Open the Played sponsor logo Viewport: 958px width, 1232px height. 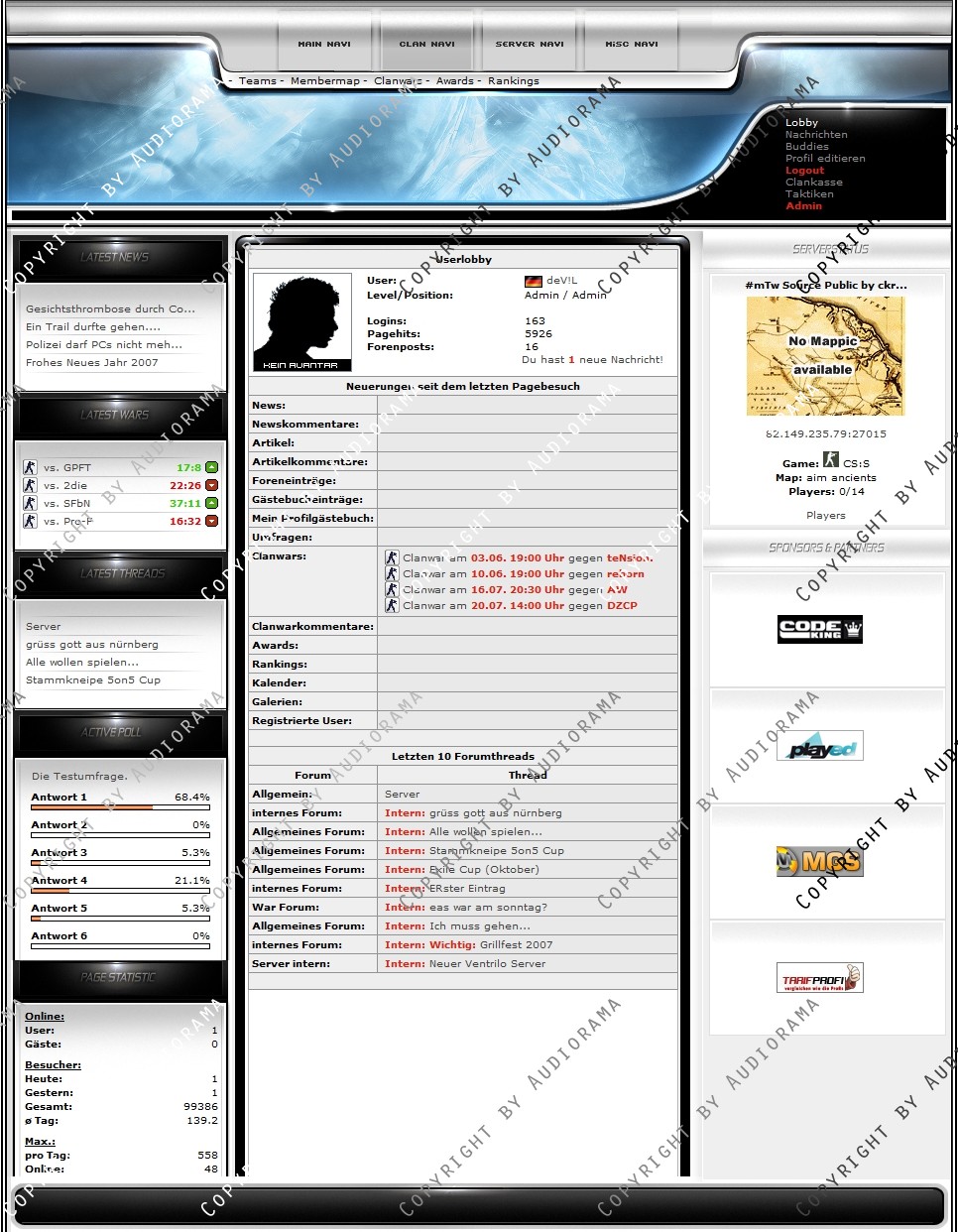[819, 746]
